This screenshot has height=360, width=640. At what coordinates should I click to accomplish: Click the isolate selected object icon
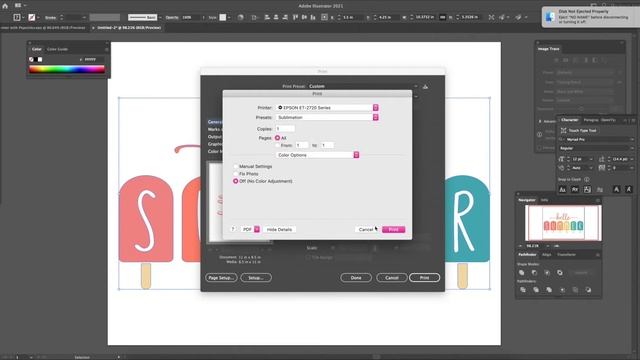pyautogui.click(x=491, y=18)
